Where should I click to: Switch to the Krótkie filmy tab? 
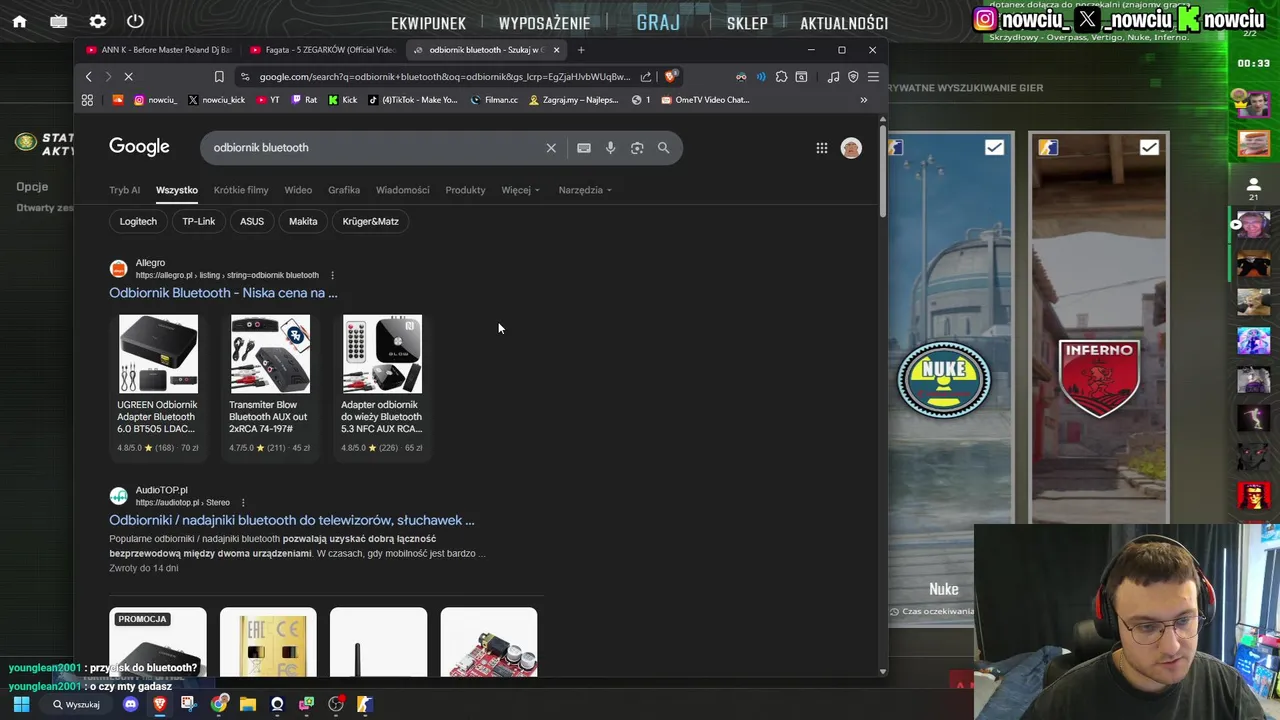click(241, 190)
